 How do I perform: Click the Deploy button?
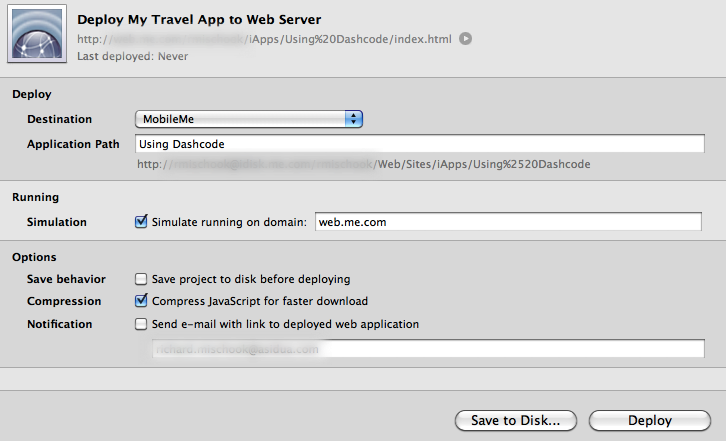click(x=650, y=420)
